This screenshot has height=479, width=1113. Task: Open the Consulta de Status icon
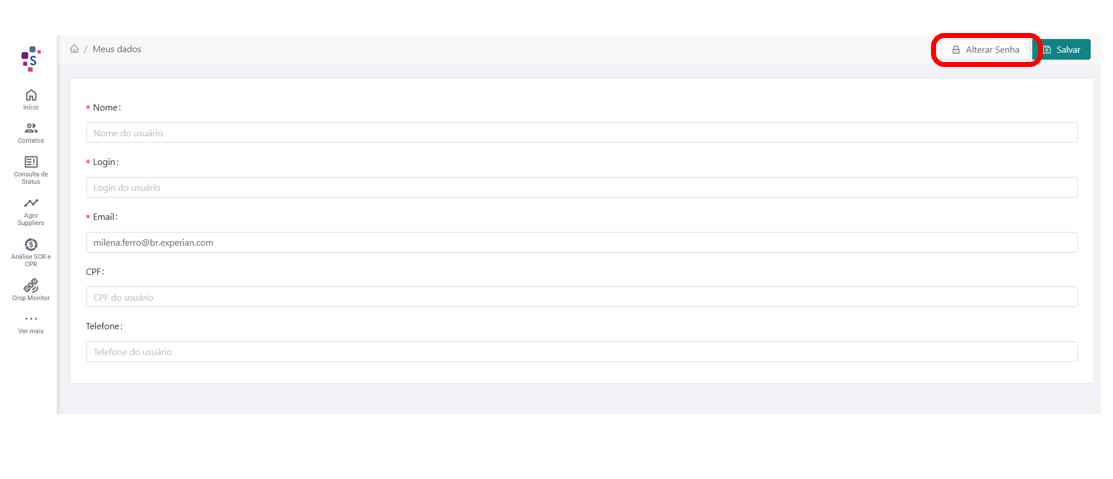point(31,162)
